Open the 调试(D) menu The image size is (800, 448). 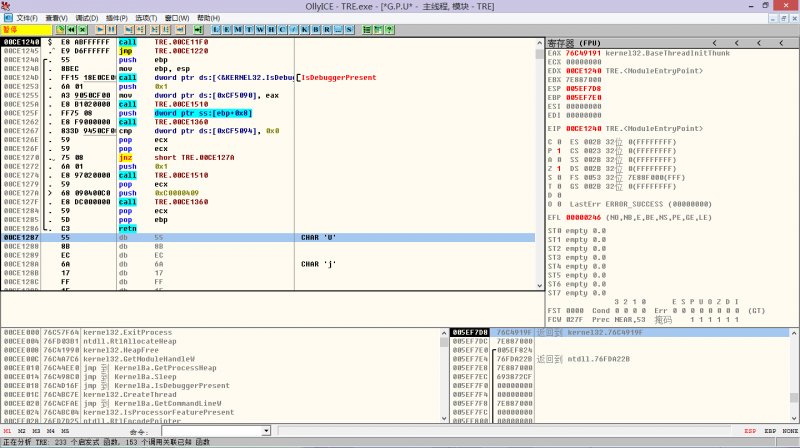tap(87, 18)
